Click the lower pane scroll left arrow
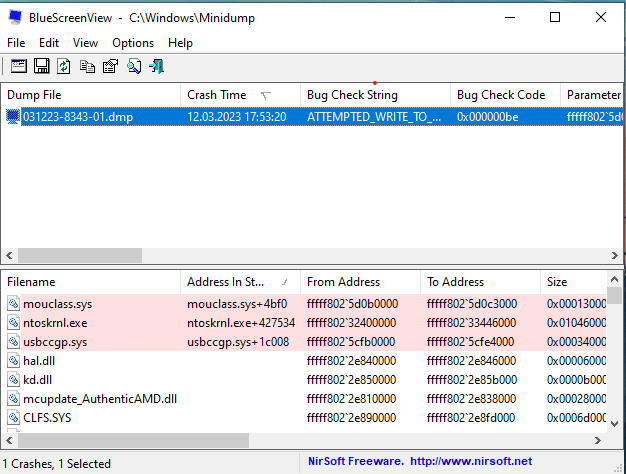Image resolution: width=626 pixels, height=474 pixels. pos(10,440)
